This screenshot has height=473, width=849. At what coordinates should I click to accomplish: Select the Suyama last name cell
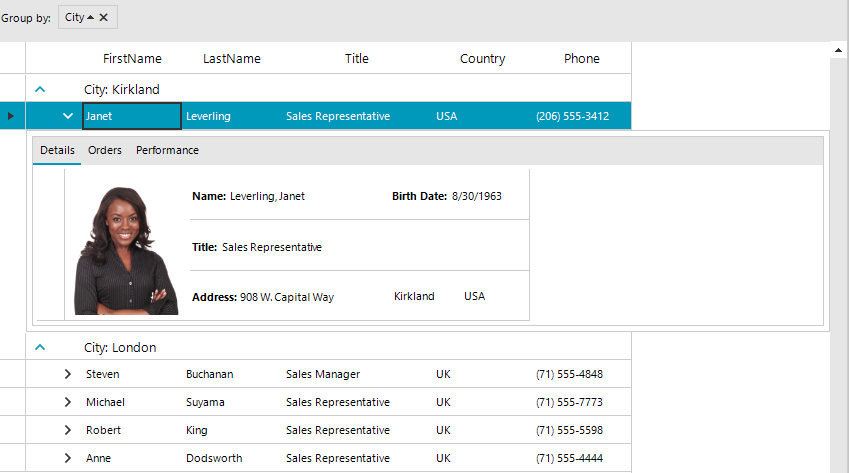[x=232, y=402]
